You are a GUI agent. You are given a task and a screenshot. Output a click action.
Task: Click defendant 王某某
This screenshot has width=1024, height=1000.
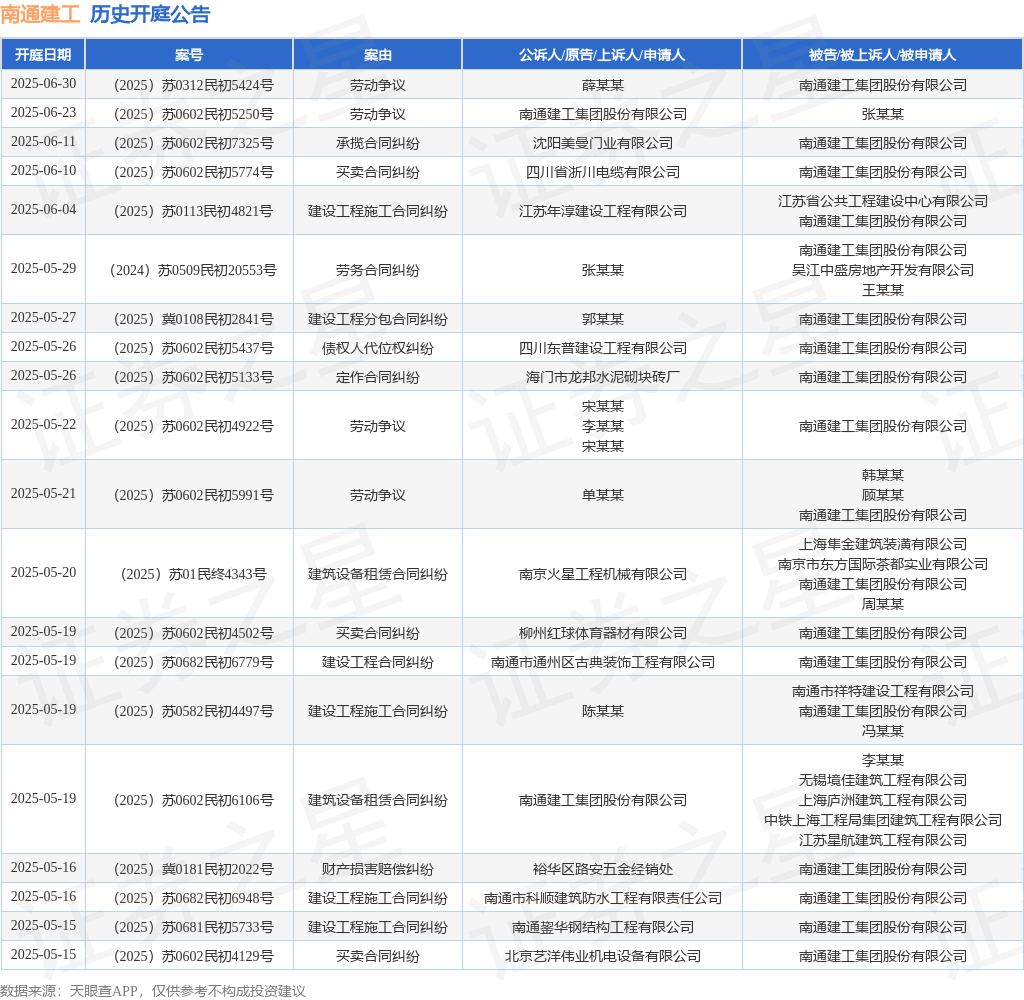pos(882,290)
